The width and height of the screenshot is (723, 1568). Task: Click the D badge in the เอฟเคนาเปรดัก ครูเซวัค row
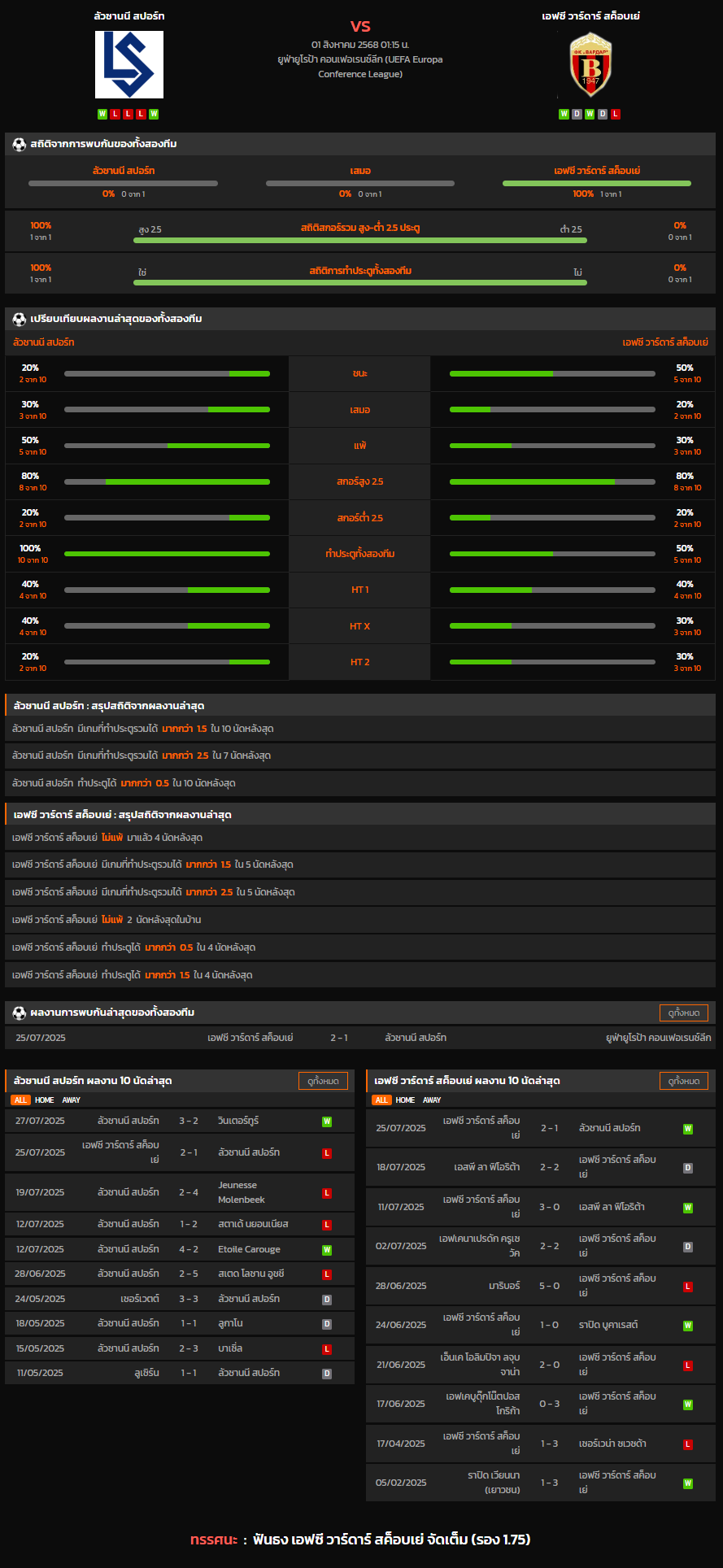click(x=688, y=1247)
